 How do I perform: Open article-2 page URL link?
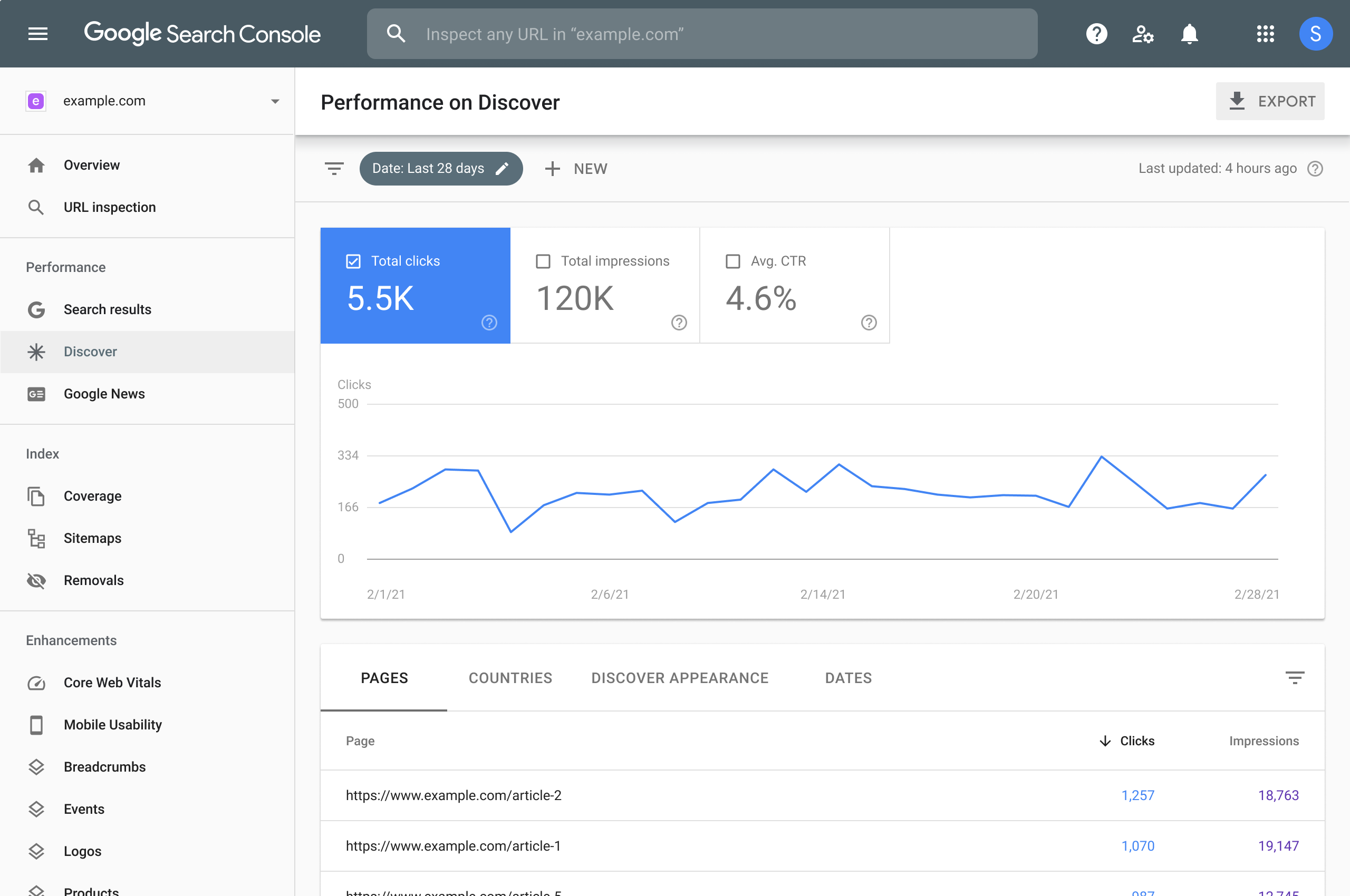click(453, 795)
